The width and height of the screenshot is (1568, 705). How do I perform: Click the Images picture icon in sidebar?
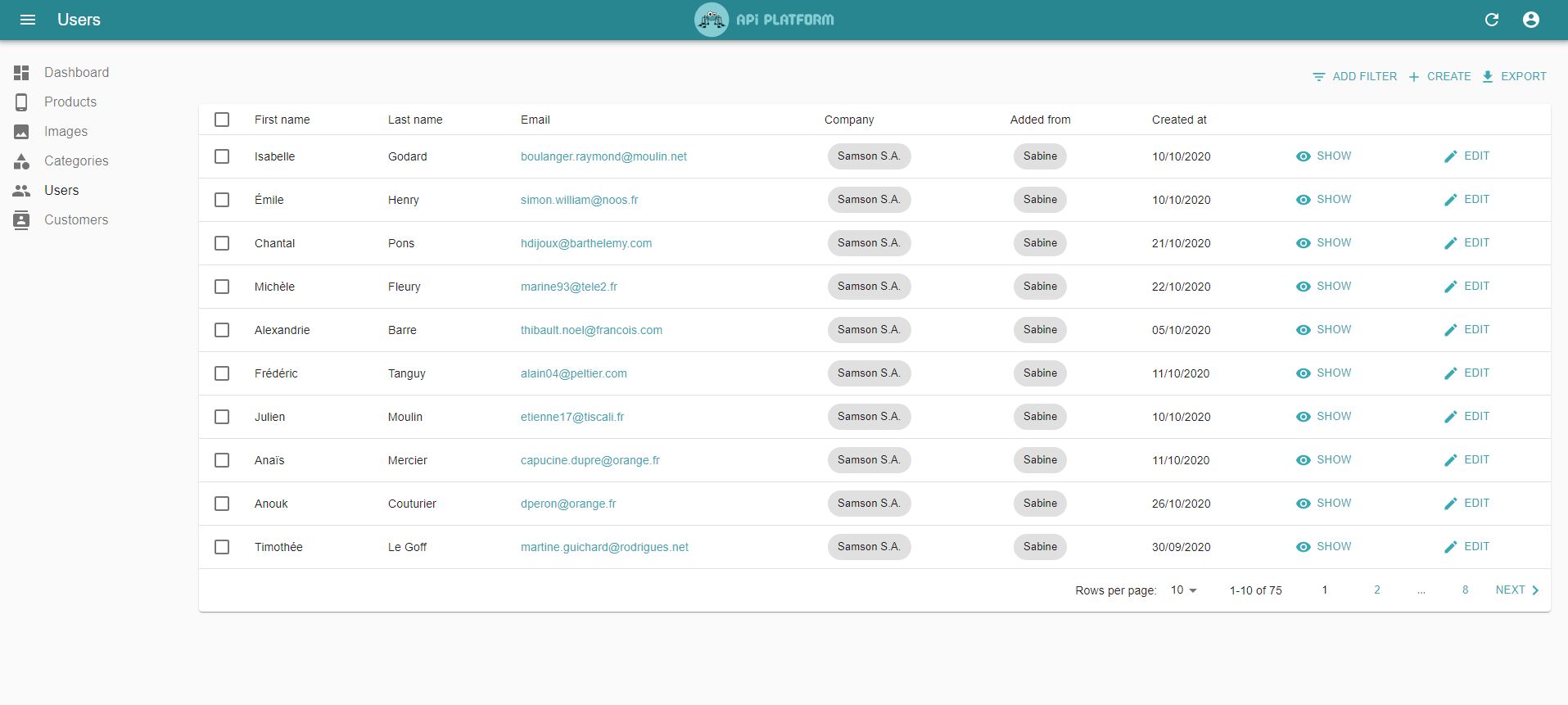click(22, 132)
